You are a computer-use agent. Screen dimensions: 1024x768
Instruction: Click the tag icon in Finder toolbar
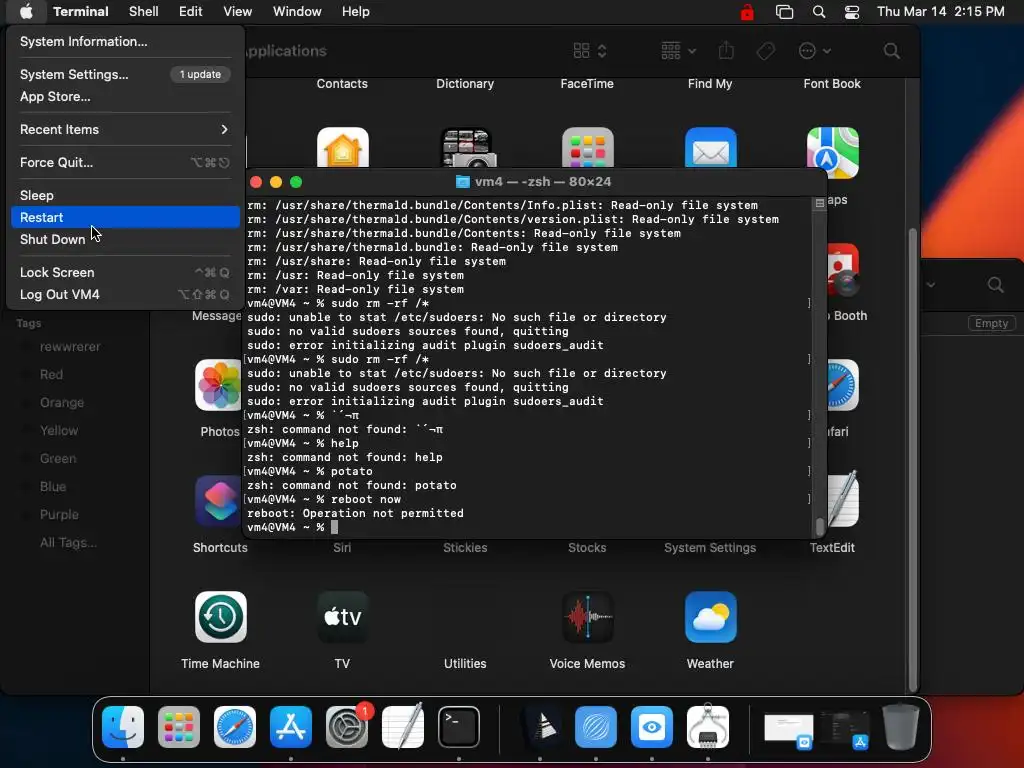click(x=765, y=50)
